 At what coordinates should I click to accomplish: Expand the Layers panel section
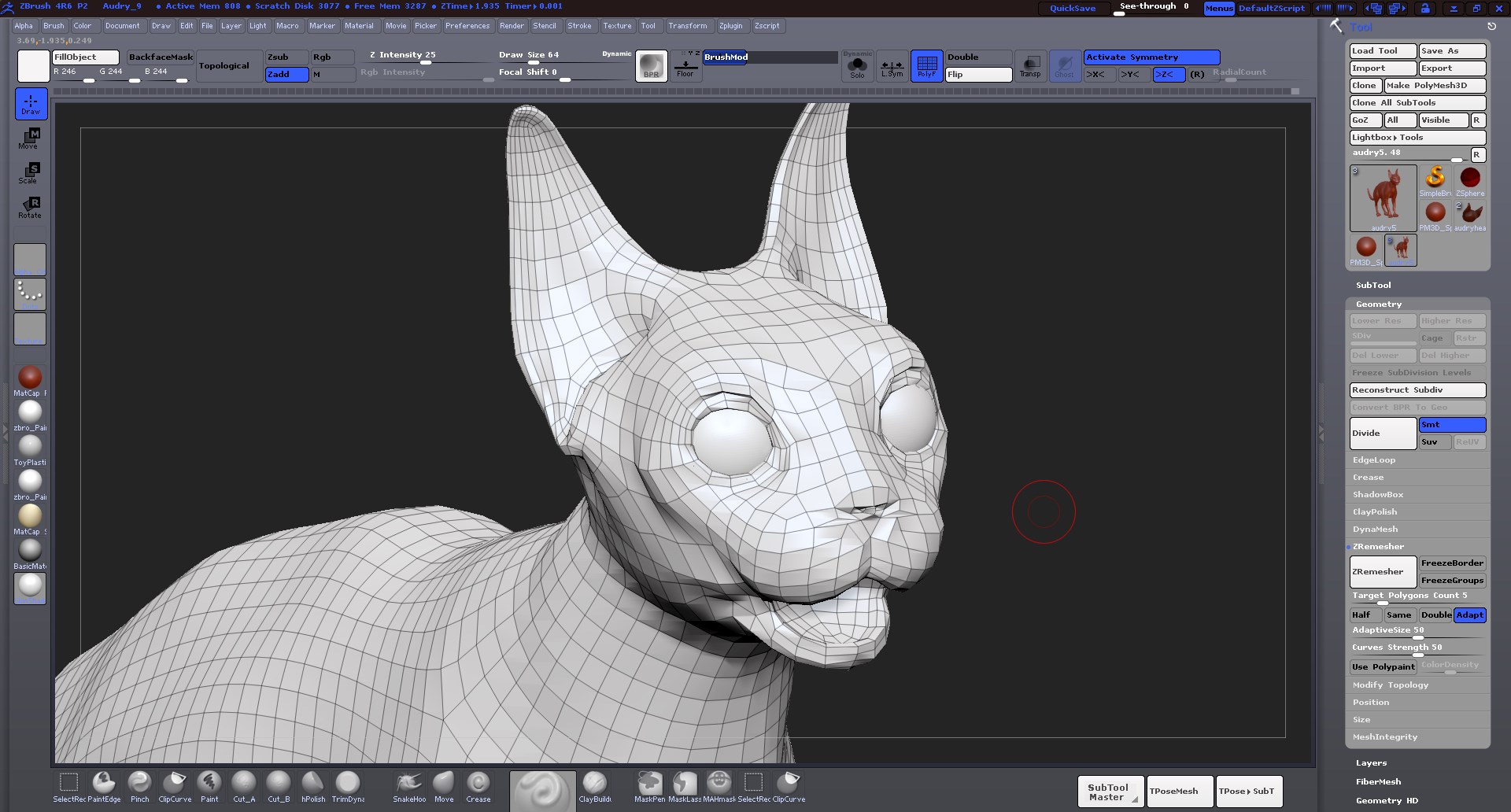click(1371, 762)
